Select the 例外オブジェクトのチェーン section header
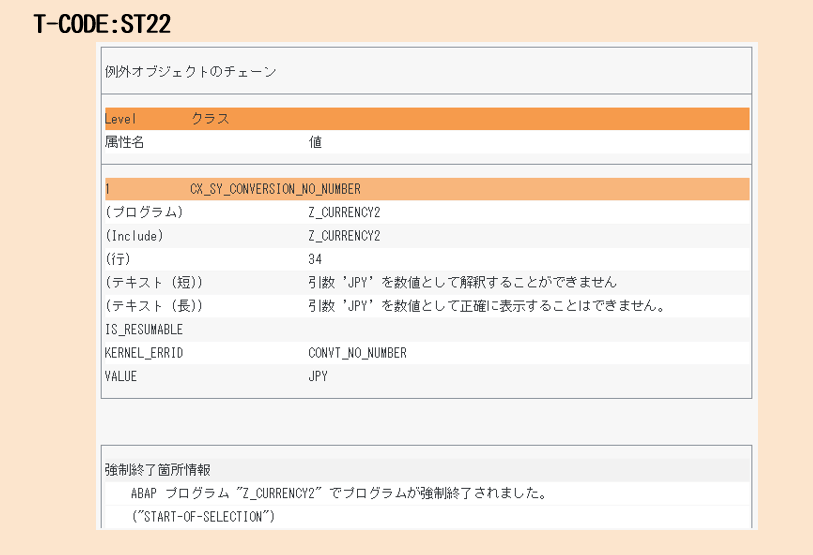The width and height of the screenshot is (813, 555). point(190,72)
